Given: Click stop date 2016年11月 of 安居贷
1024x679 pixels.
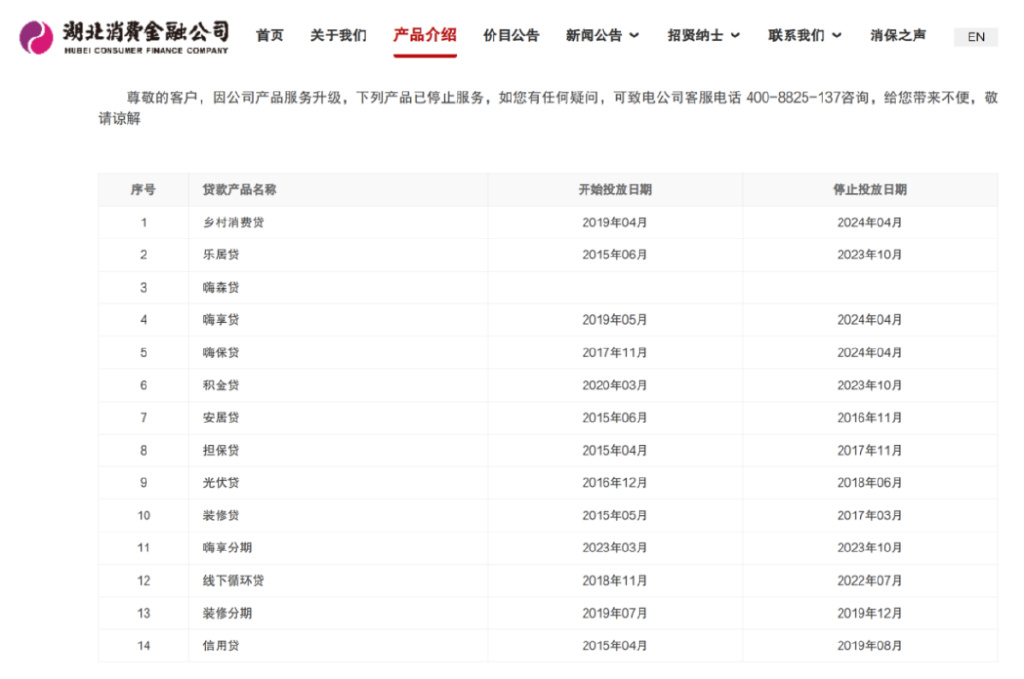Looking at the screenshot, I should [870, 418].
